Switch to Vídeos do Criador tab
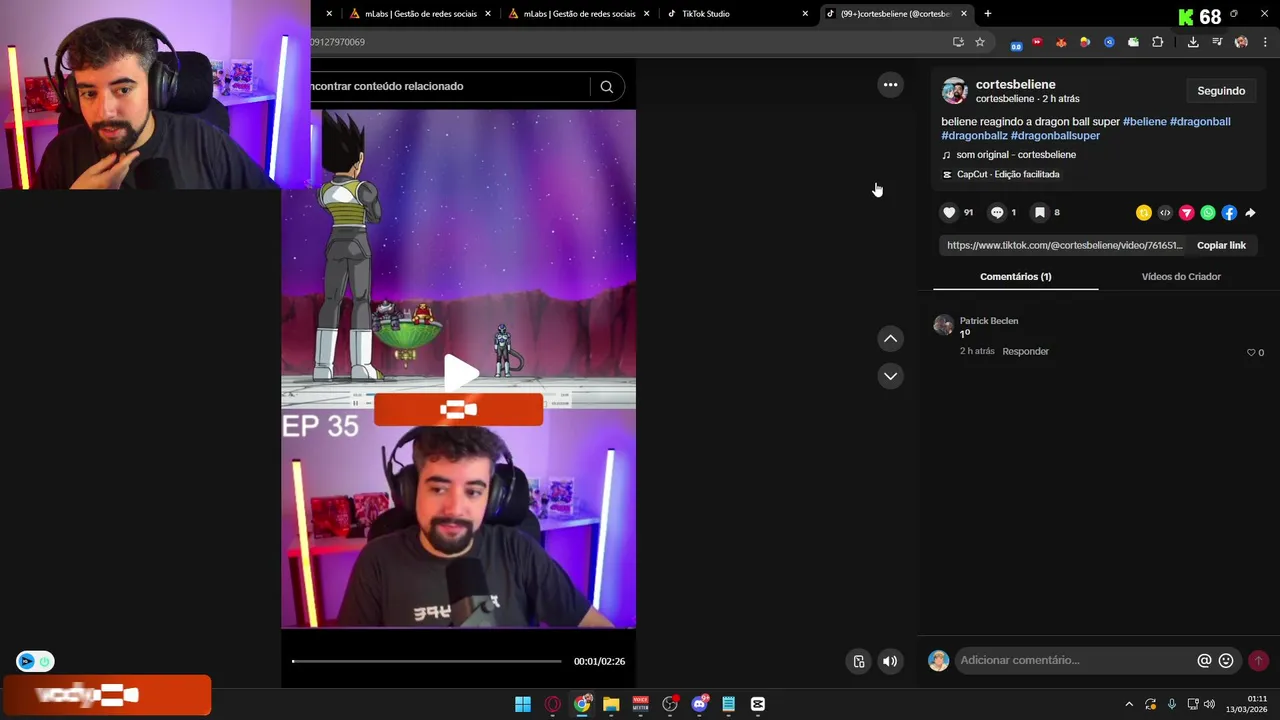Viewport: 1280px width, 720px height. (x=1181, y=277)
